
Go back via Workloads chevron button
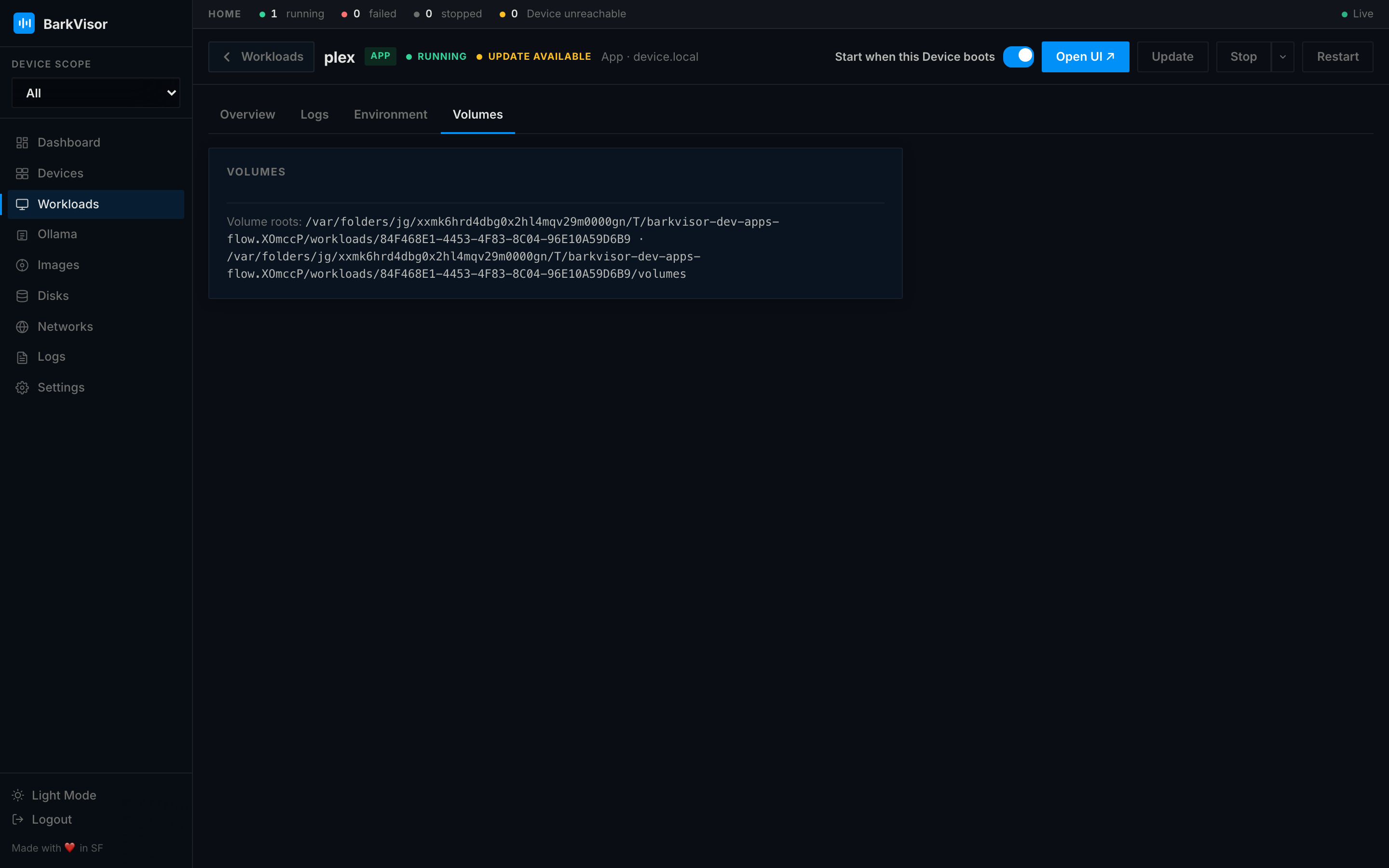(261, 57)
